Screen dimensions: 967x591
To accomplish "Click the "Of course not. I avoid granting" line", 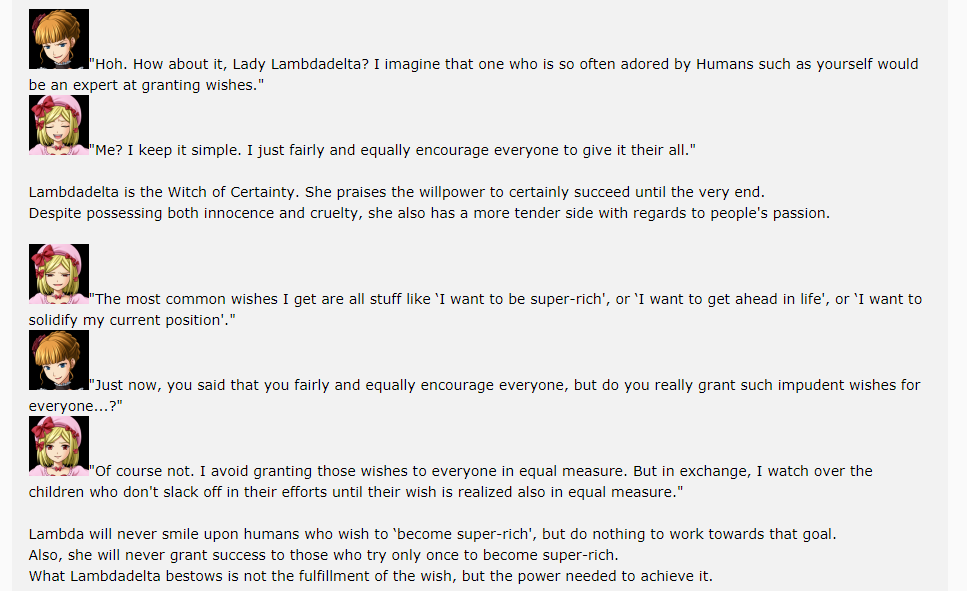I will click(481, 471).
